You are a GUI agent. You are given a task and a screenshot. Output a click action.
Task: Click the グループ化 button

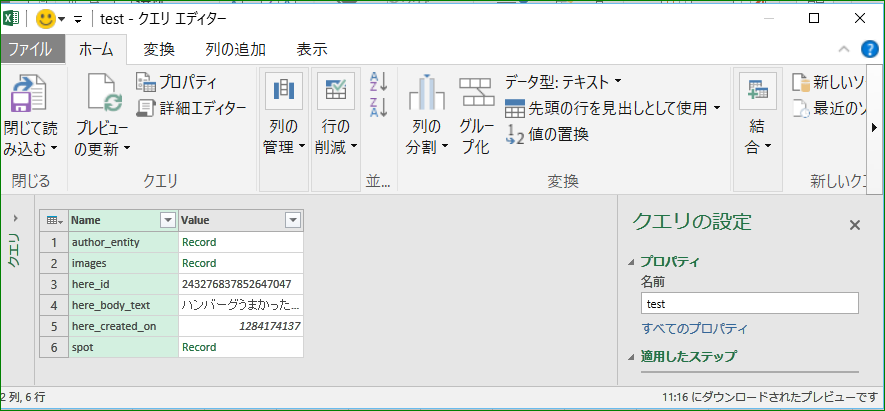(x=475, y=116)
